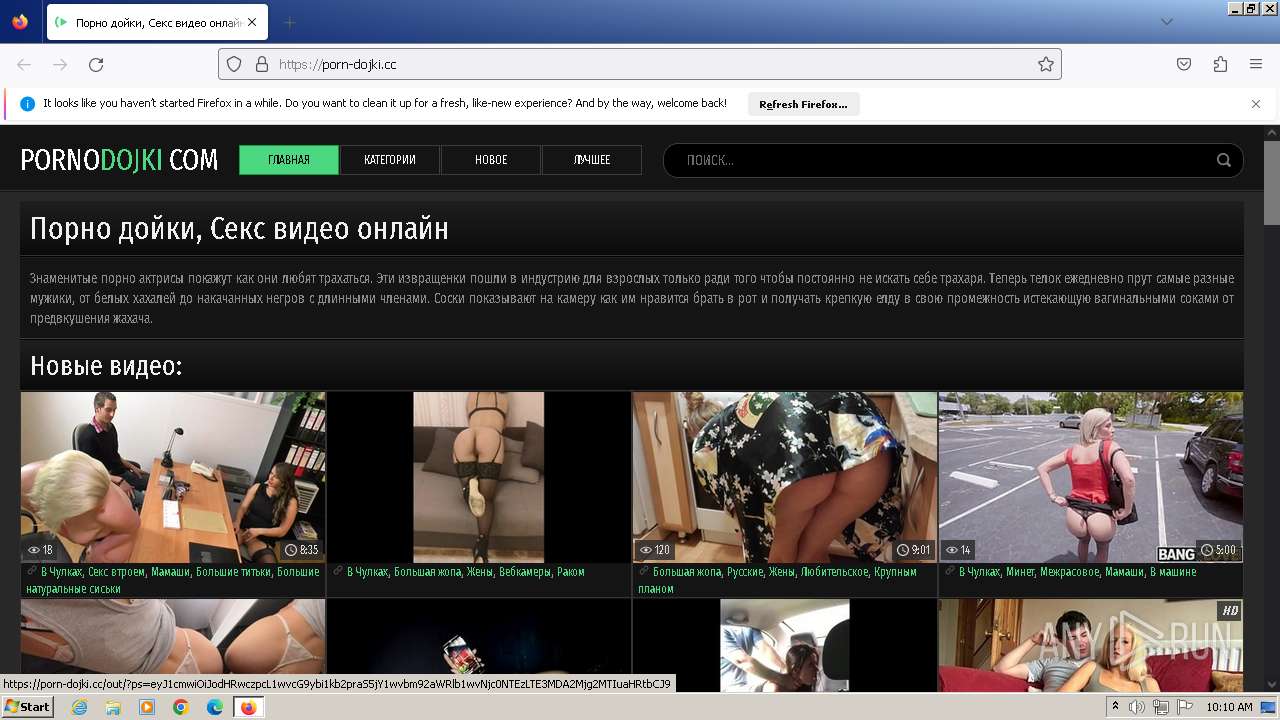Dismiss the Firefox refresh notification bar
Viewport: 1280px width, 720px height.
[x=1256, y=104]
